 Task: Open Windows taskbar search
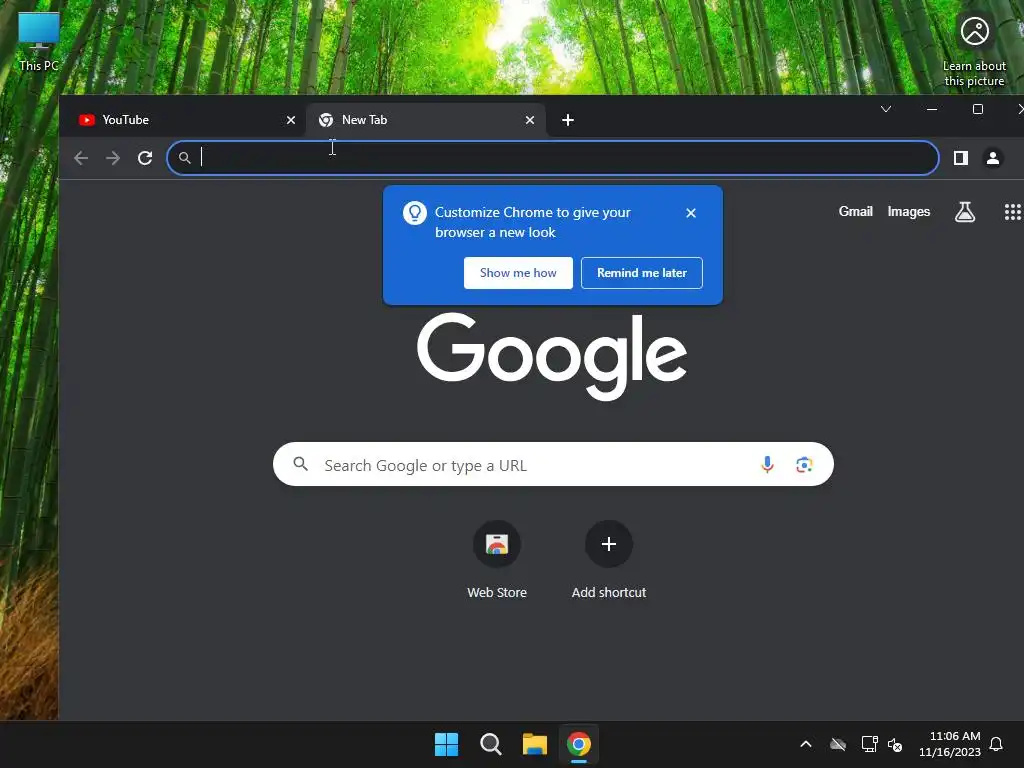490,744
